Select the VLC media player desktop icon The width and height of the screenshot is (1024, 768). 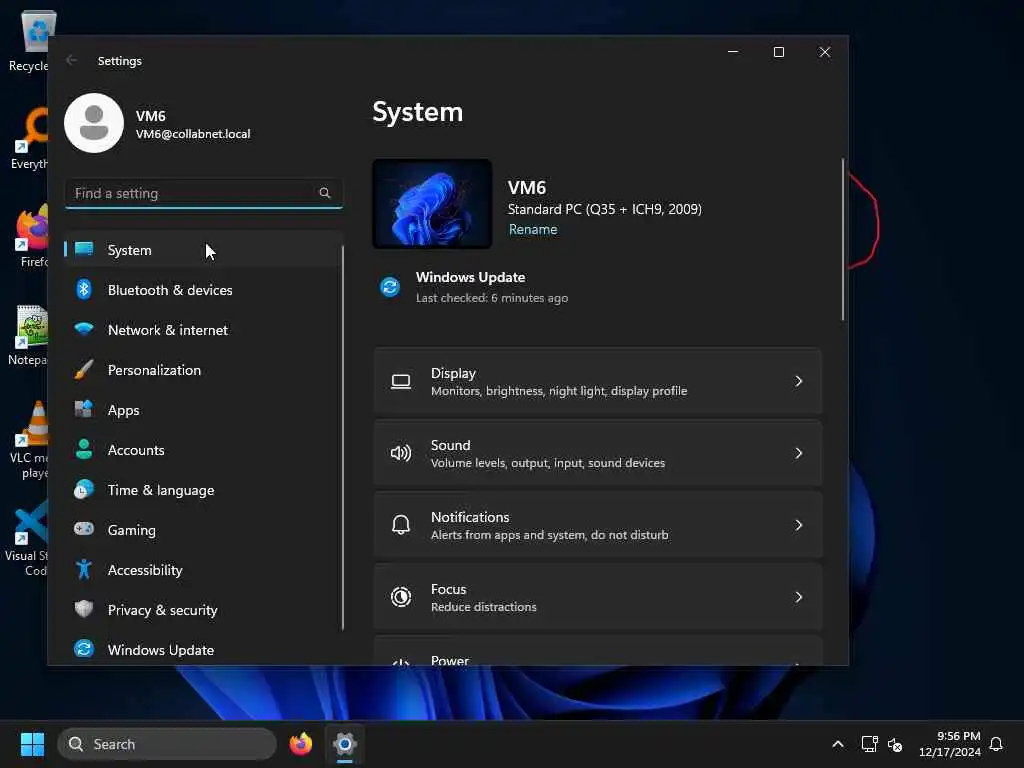[29, 440]
